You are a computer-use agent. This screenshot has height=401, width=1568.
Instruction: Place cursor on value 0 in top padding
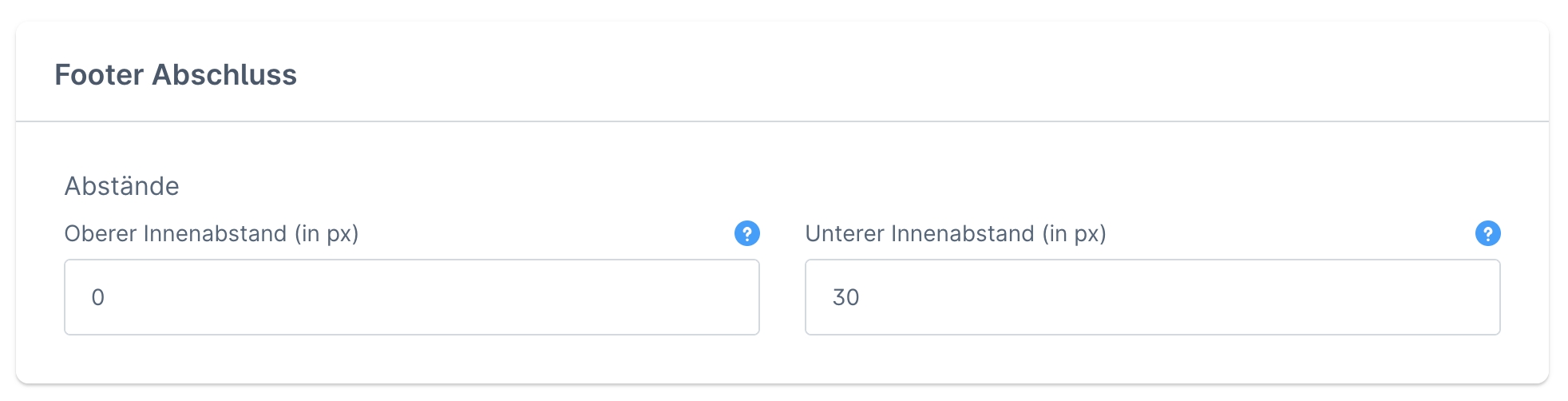(97, 298)
